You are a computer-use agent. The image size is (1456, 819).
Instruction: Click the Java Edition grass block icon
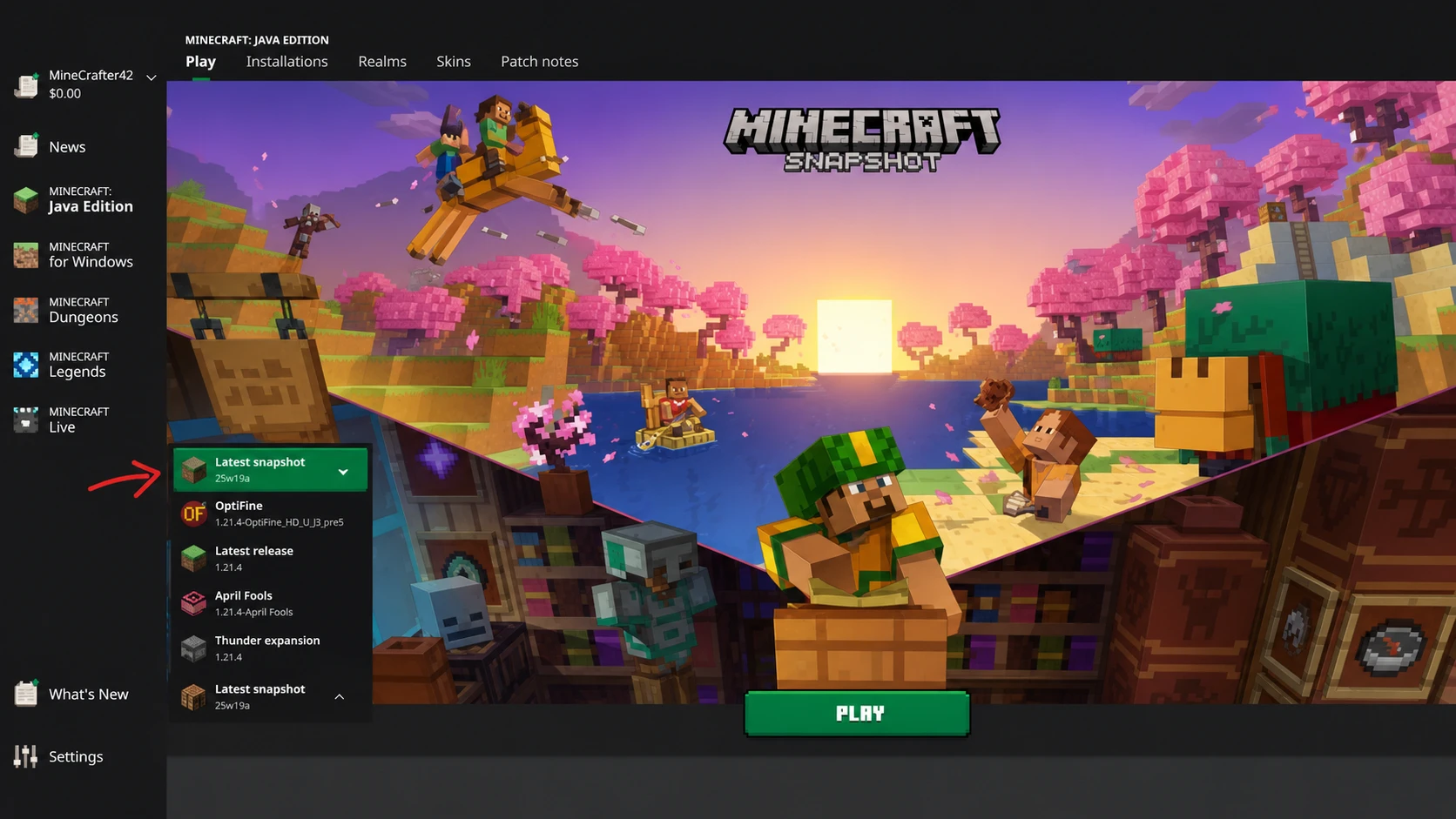pyautogui.click(x=26, y=199)
